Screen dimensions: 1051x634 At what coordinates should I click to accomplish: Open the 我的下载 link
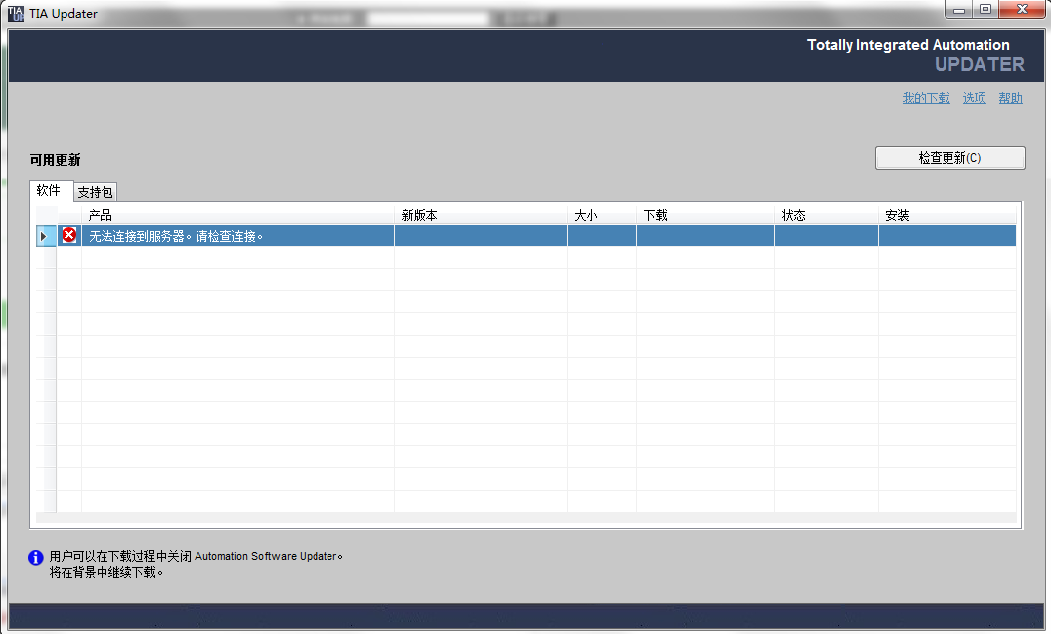pyautogui.click(x=926, y=98)
